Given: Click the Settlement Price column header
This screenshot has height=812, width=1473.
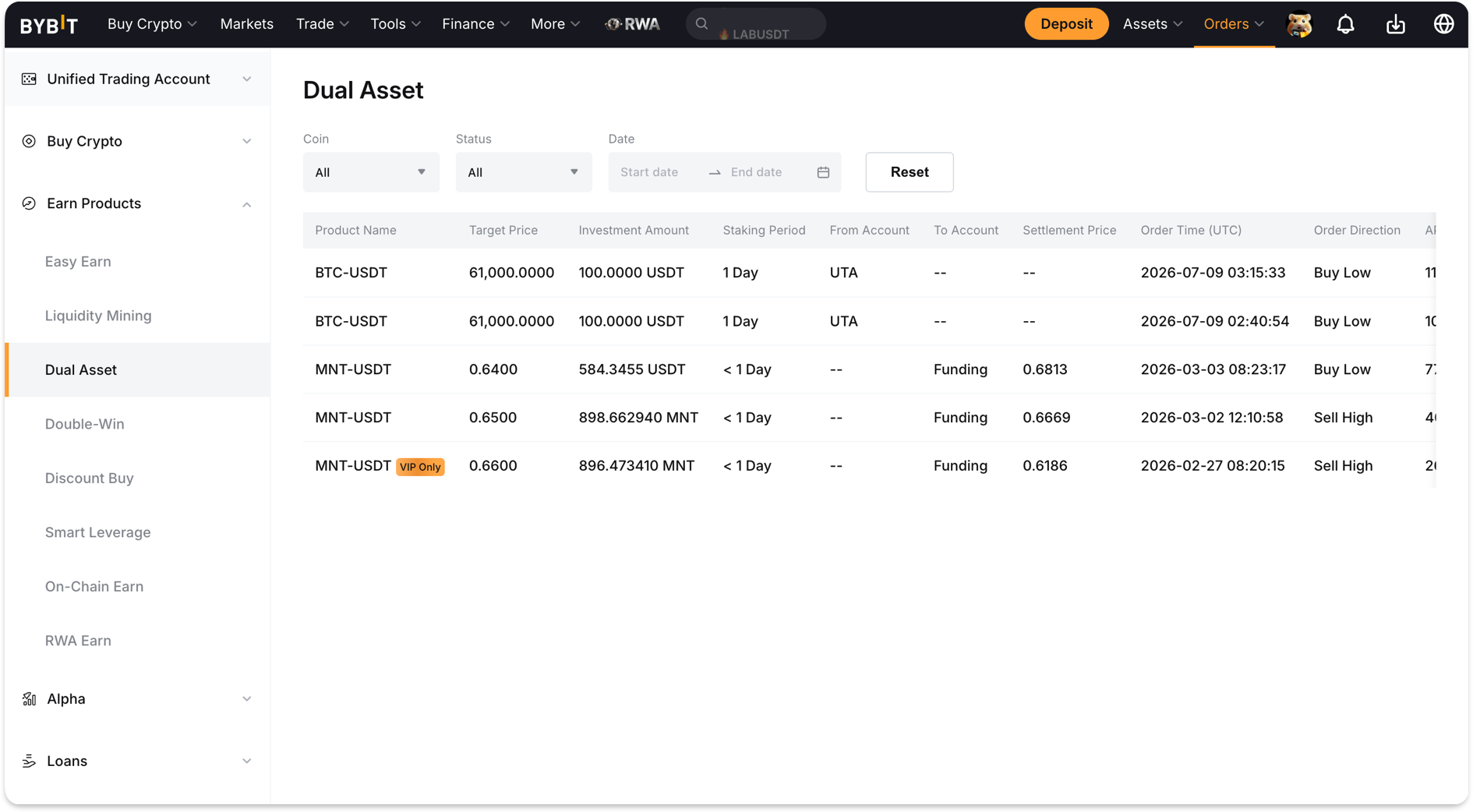Looking at the screenshot, I should click(x=1069, y=231).
